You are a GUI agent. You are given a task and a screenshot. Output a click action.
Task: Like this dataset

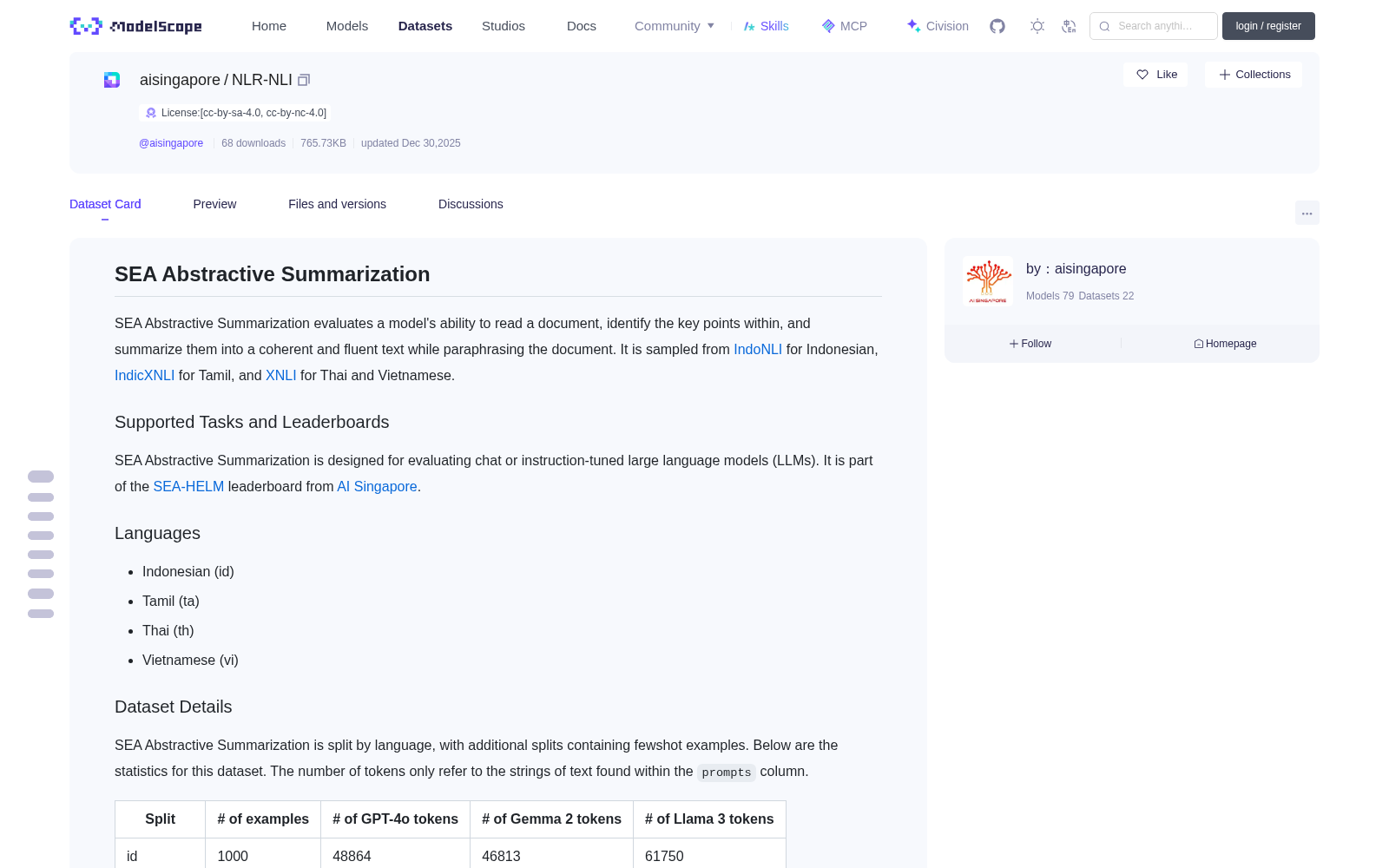coord(1155,75)
